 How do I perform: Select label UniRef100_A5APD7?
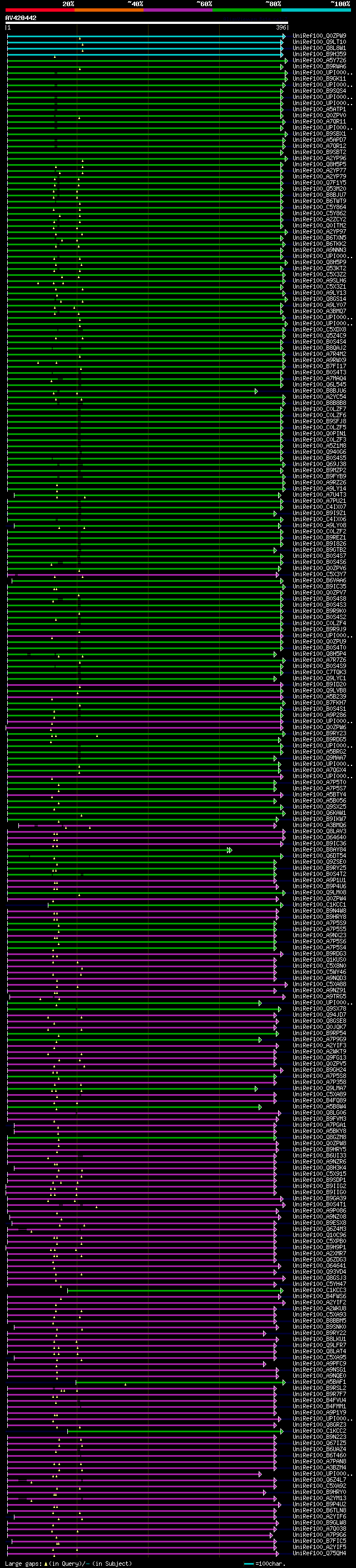point(319,140)
